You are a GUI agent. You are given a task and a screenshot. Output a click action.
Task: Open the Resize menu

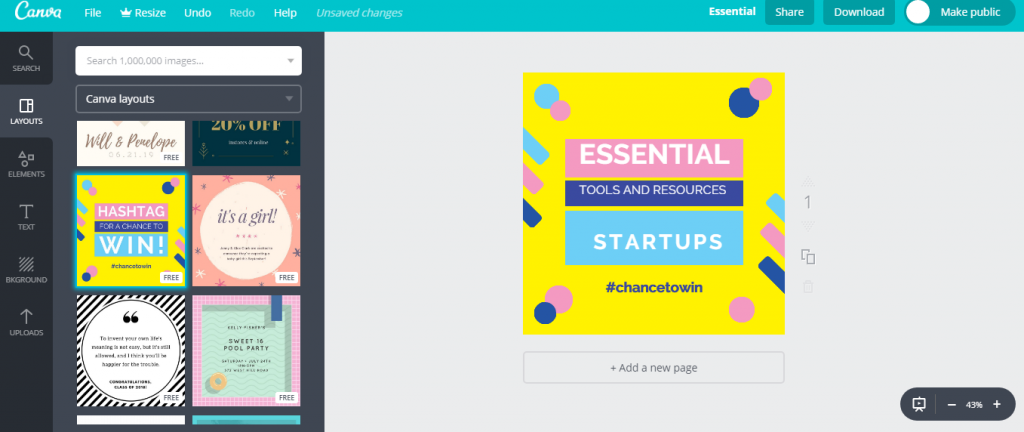click(x=144, y=13)
